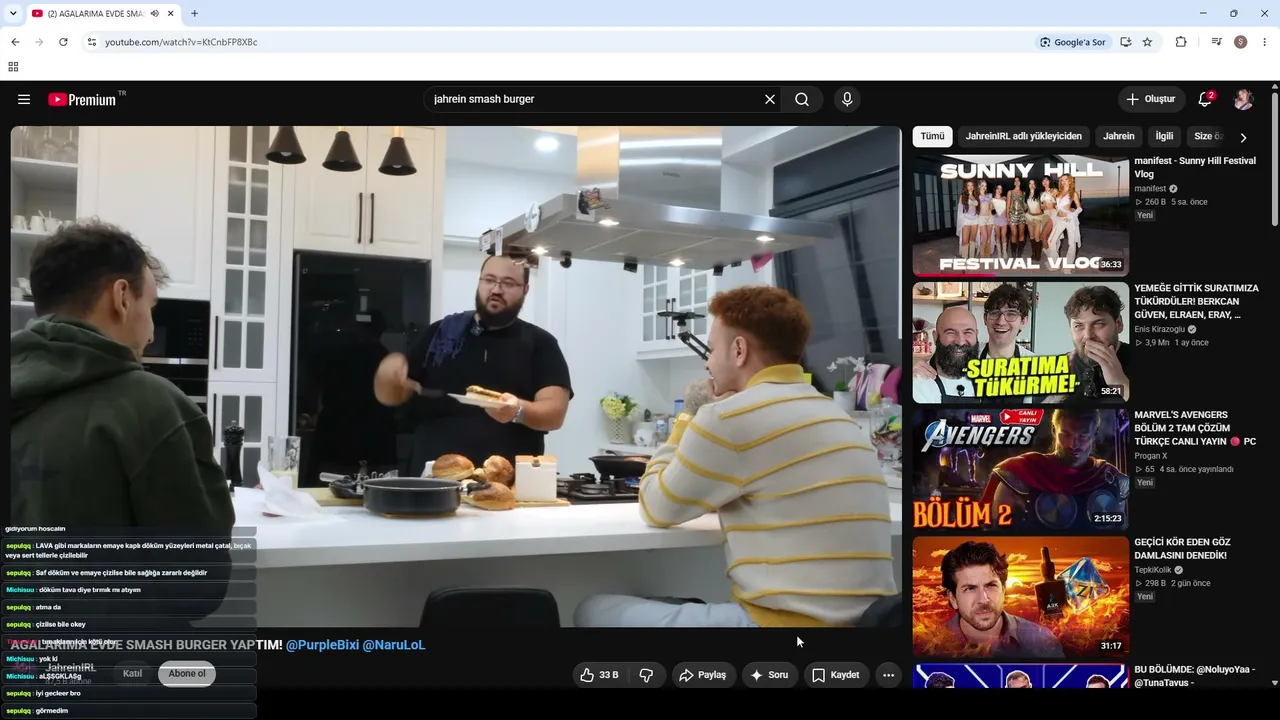Click the Soru ask button
Viewport: 1280px width, 720px height.
(770, 675)
